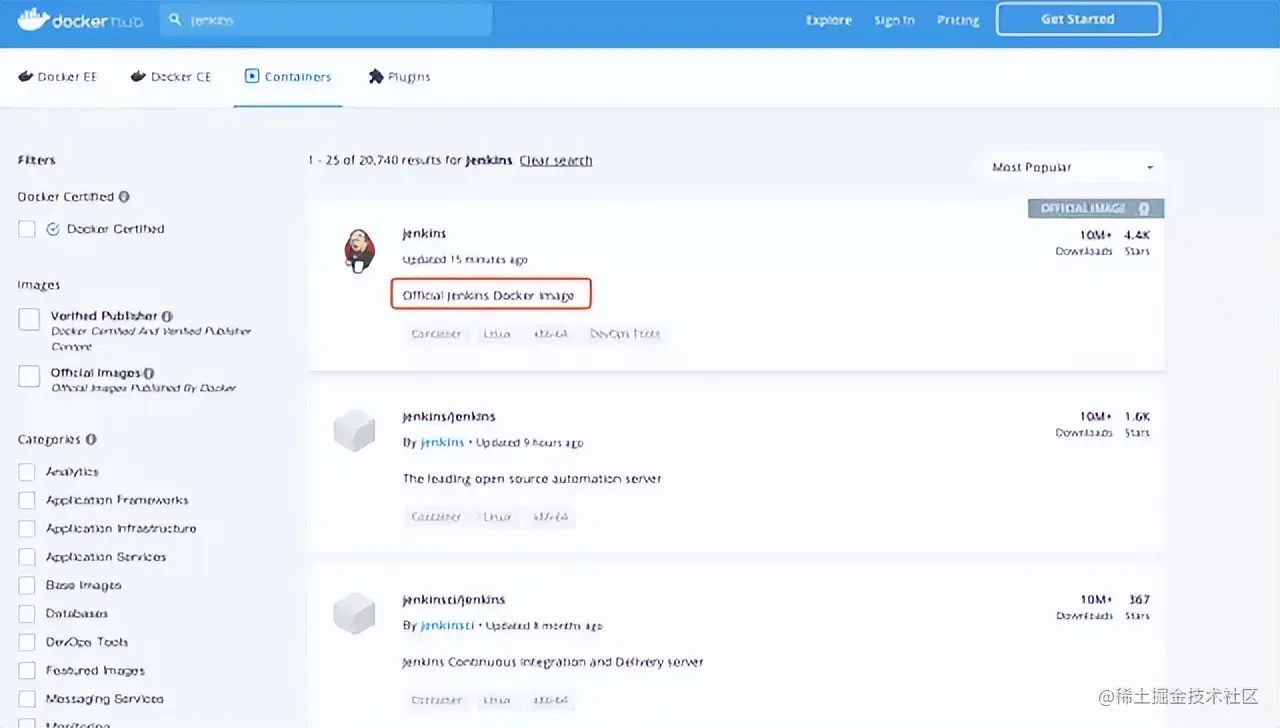This screenshot has width=1280, height=728.
Task: Click the search magnifier icon
Action: click(175, 19)
